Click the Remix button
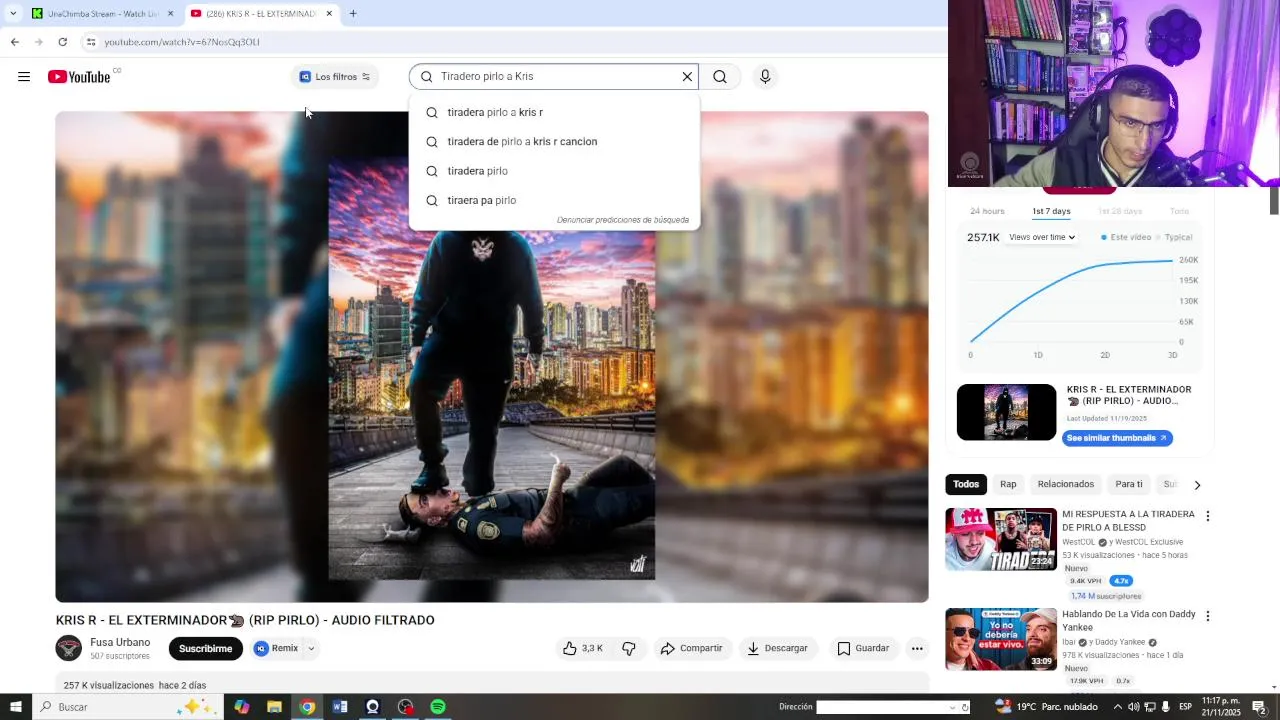The image size is (1280, 720). coord(277,648)
